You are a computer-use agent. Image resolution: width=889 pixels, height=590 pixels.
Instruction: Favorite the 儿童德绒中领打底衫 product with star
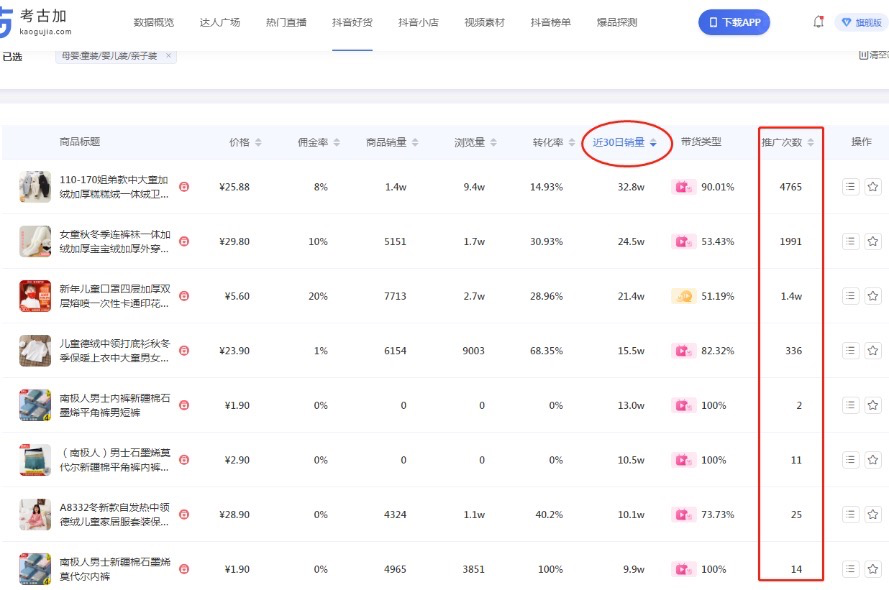(873, 350)
